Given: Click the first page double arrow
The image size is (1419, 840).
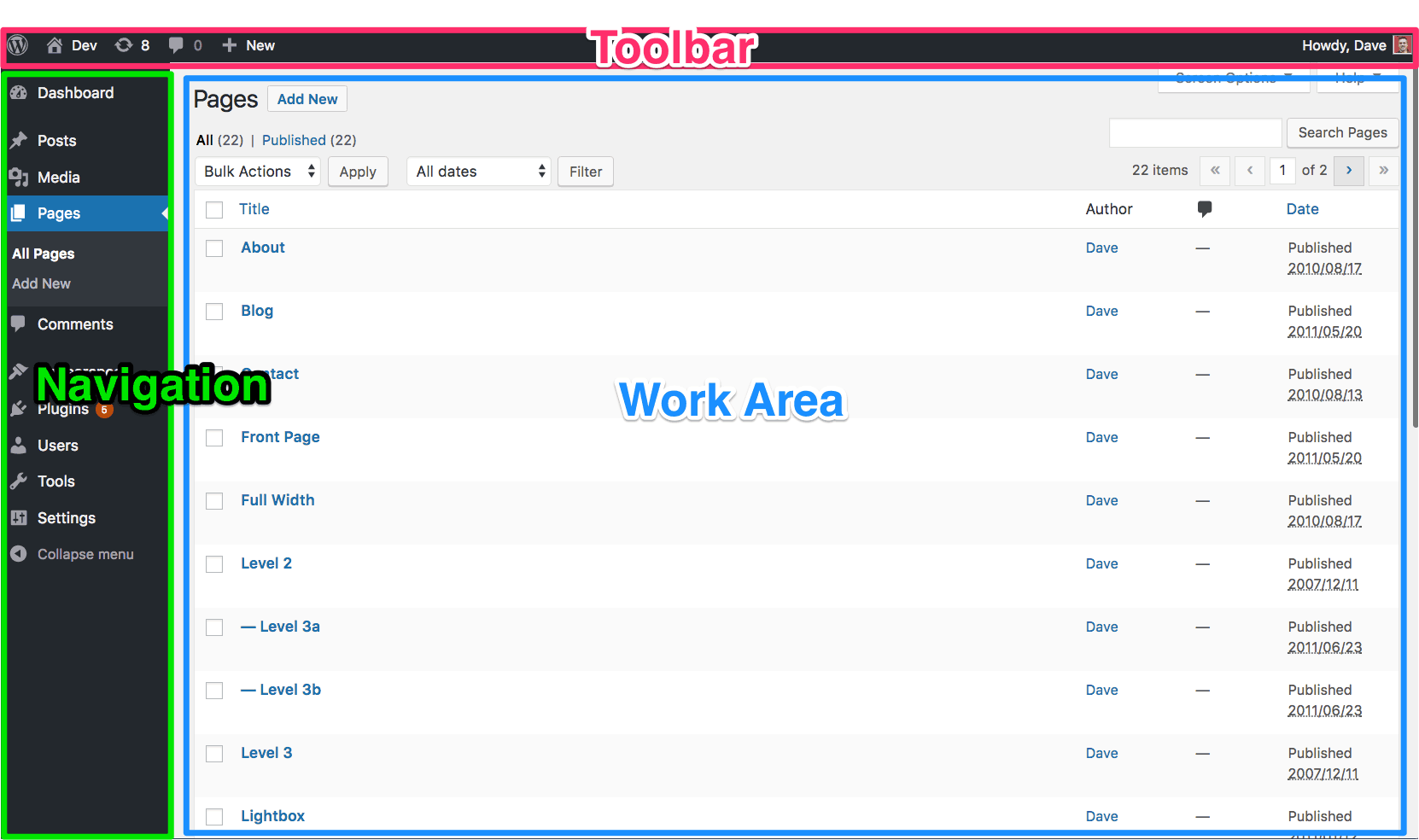Looking at the screenshot, I should point(1215,171).
